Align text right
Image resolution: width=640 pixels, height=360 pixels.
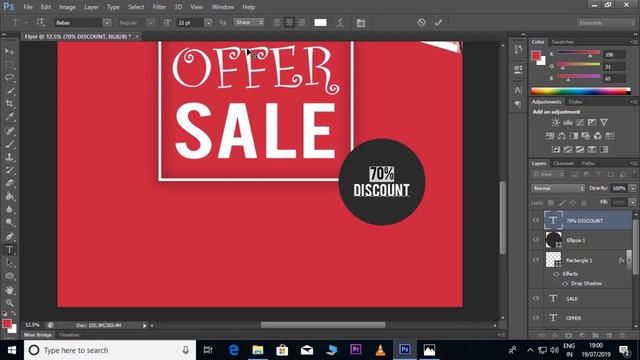[x=301, y=23]
